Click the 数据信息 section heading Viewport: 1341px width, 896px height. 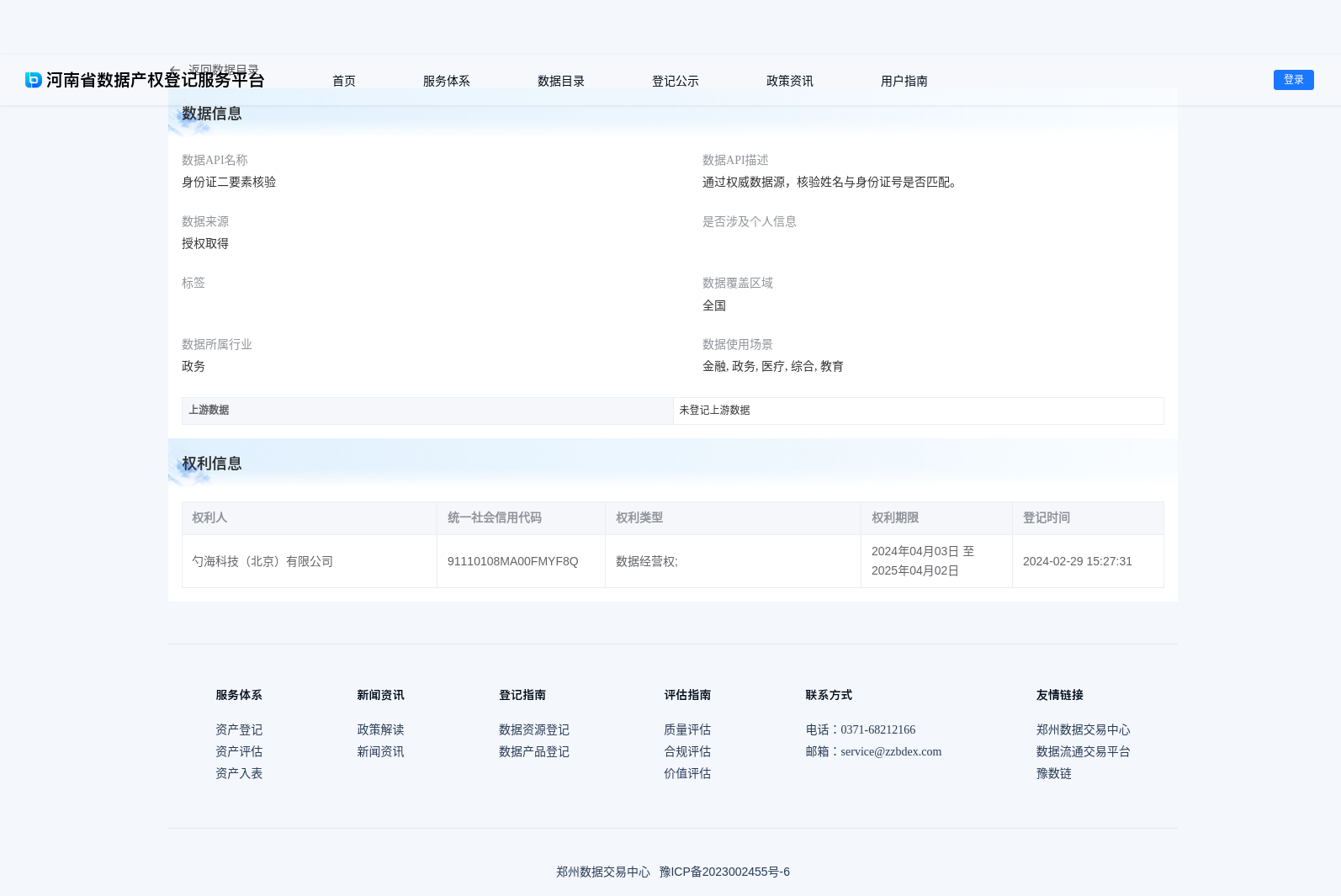[x=212, y=114]
